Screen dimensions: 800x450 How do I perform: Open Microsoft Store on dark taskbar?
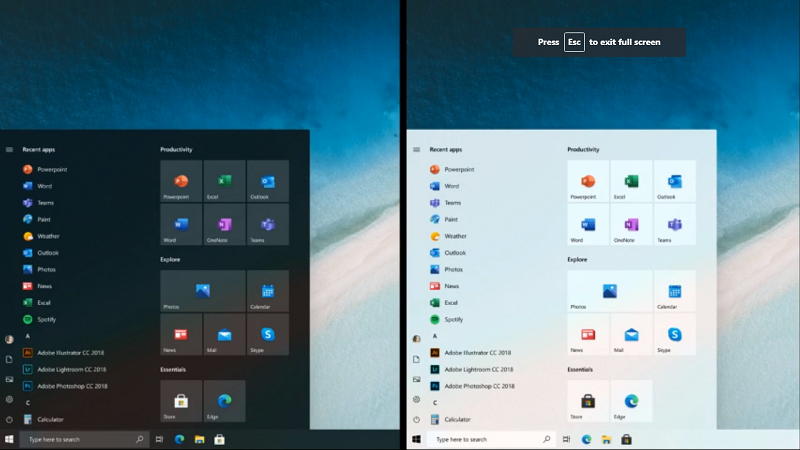[x=219, y=439]
